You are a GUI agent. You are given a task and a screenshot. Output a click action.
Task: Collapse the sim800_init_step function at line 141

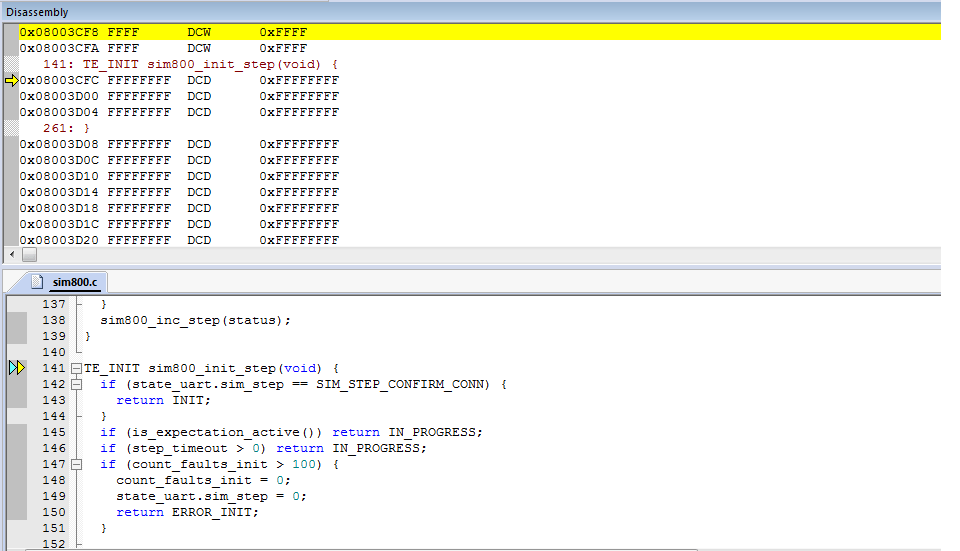[77, 369]
